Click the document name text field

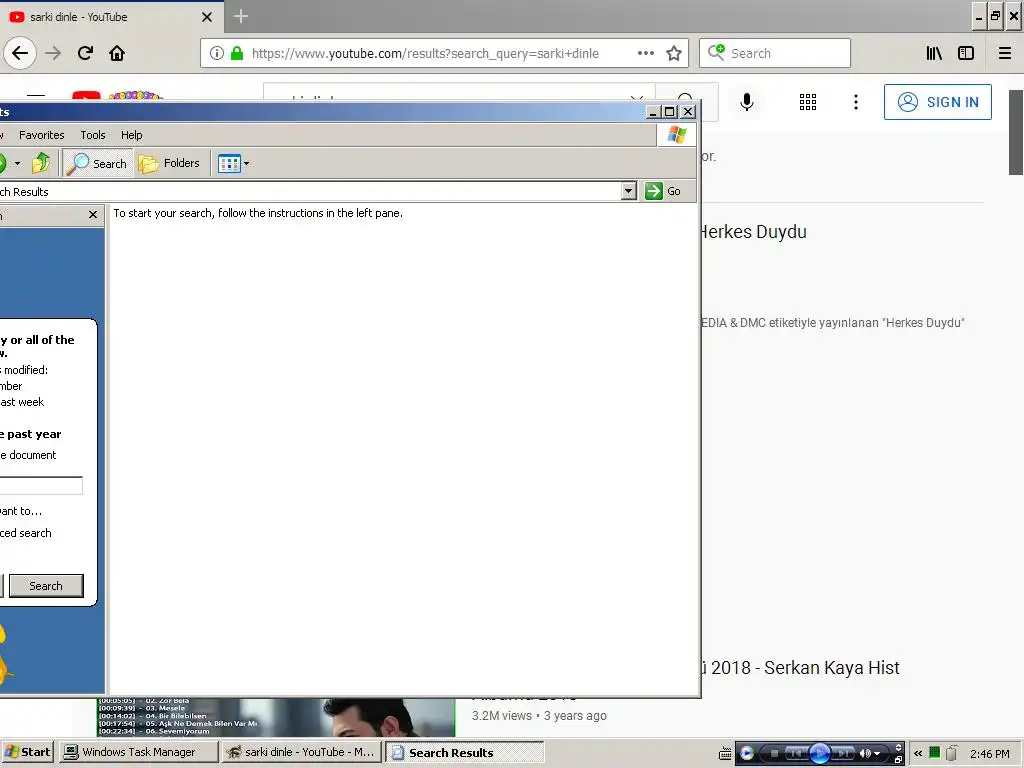(40, 485)
